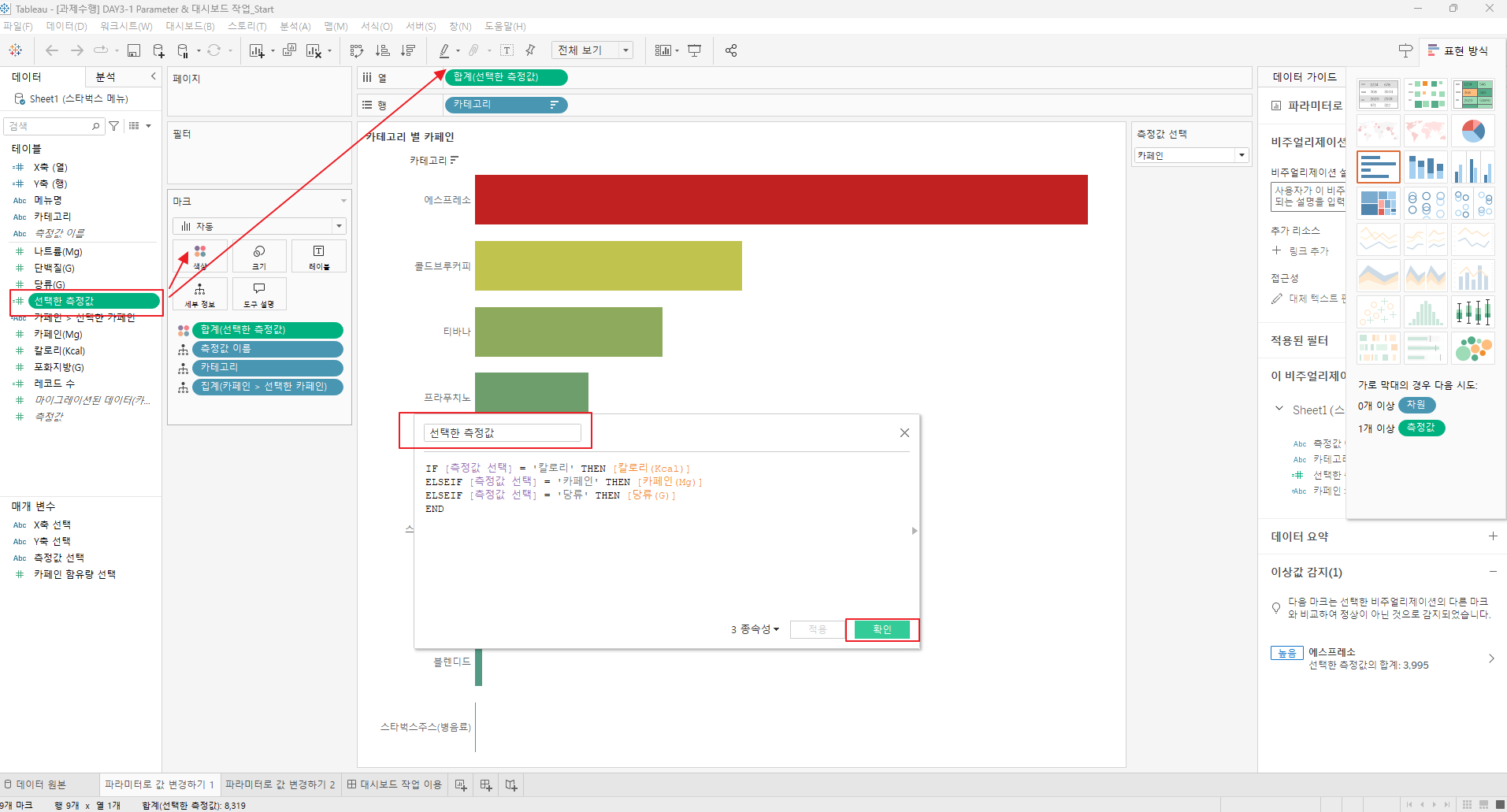The image size is (1507, 812).
Task: Open the 대시보드 작업 이용 tab
Action: tap(395, 784)
